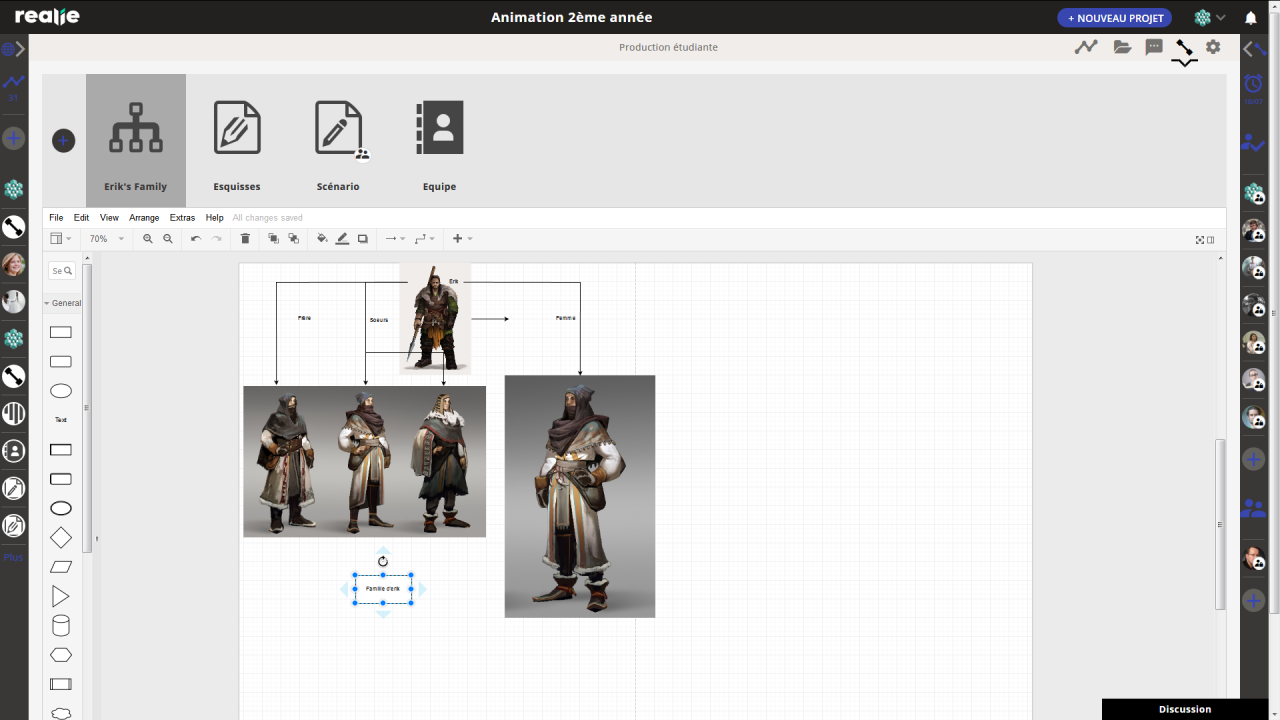Select the Famille d'erik text box
The height and width of the screenshot is (720, 1280).
coord(383,589)
